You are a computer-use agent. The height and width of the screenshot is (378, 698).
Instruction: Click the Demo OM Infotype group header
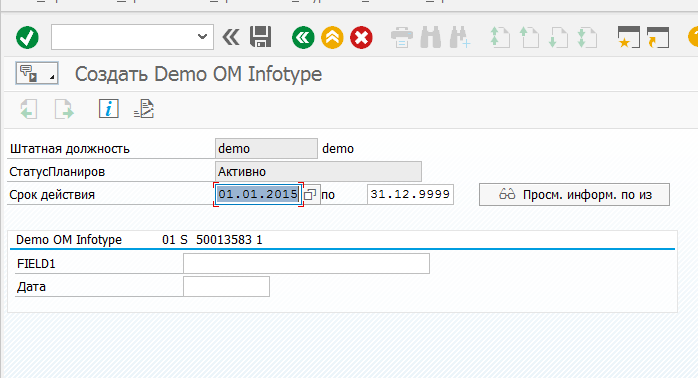(69, 240)
